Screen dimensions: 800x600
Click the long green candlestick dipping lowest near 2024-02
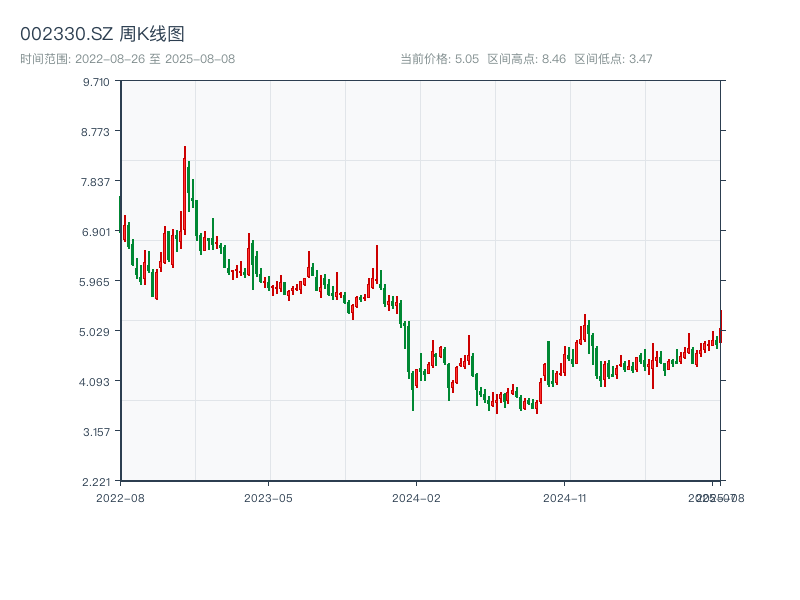click(413, 391)
